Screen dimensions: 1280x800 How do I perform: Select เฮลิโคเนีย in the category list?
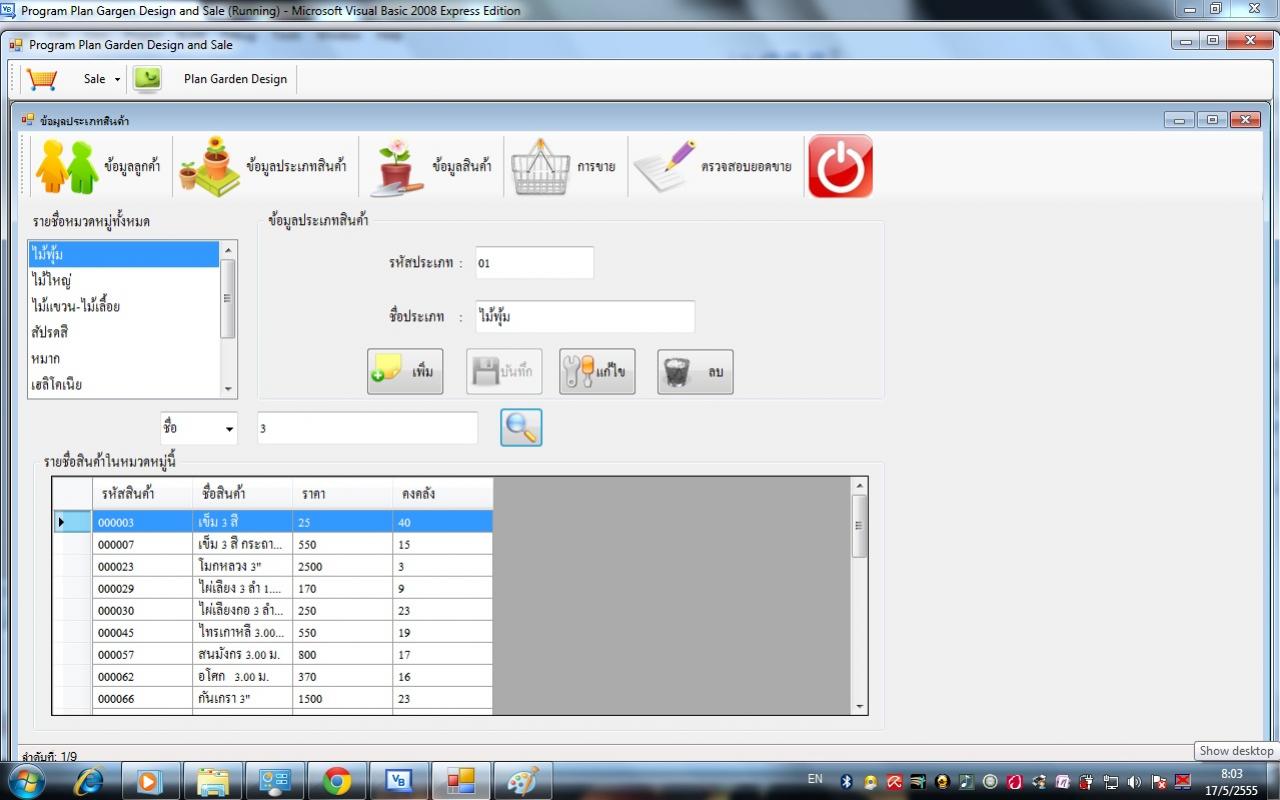[x=123, y=384]
